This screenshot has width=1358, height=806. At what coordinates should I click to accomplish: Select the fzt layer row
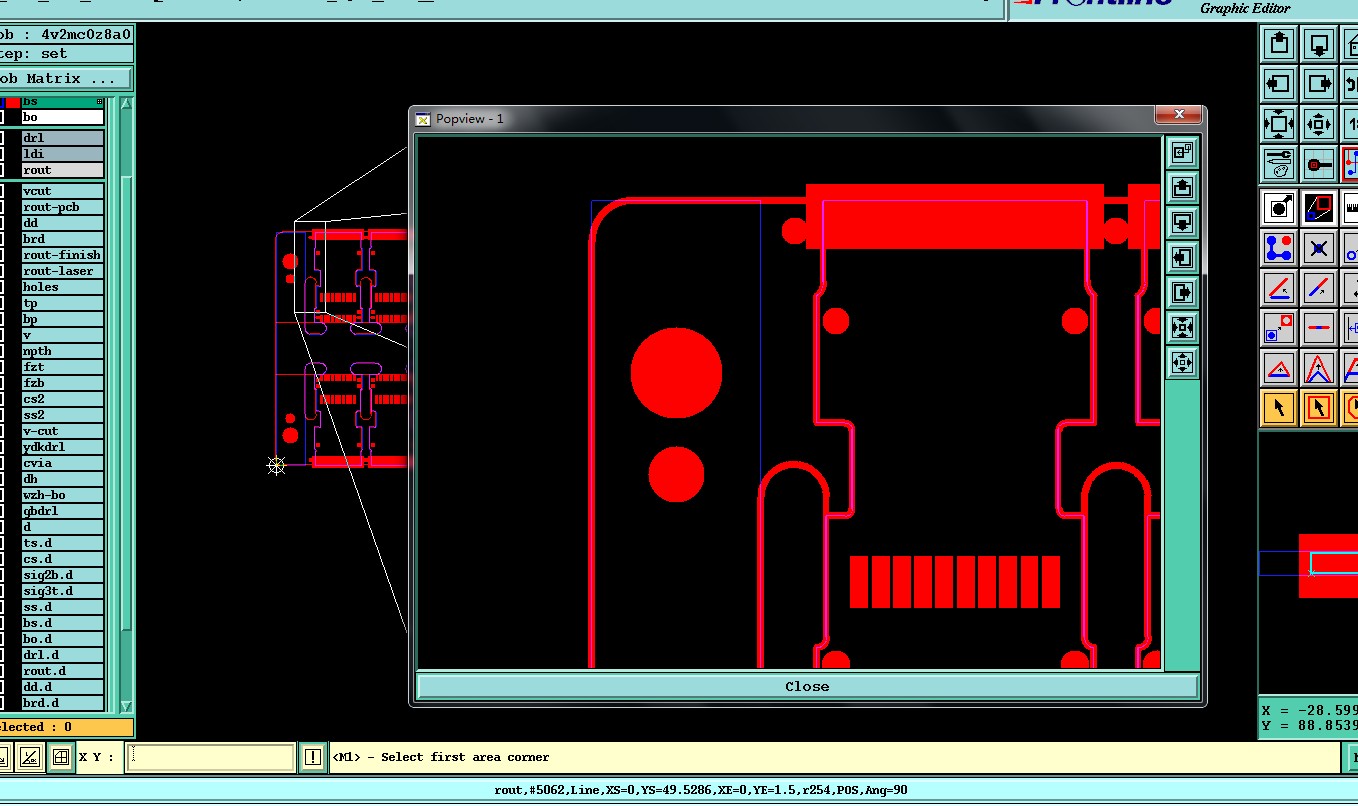click(62, 367)
